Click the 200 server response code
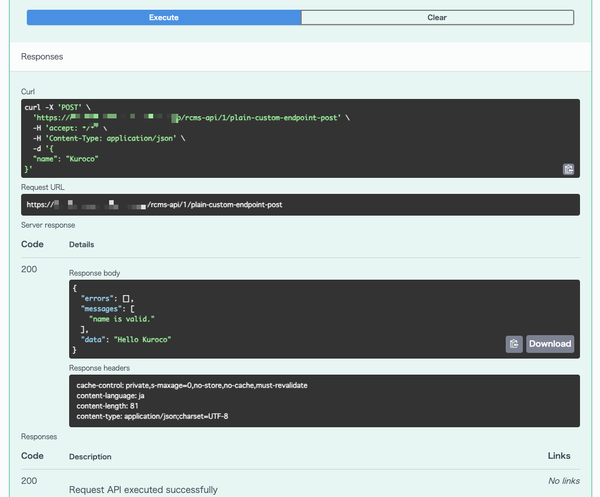Image resolution: width=600 pixels, height=497 pixels. (x=29, y=269)
